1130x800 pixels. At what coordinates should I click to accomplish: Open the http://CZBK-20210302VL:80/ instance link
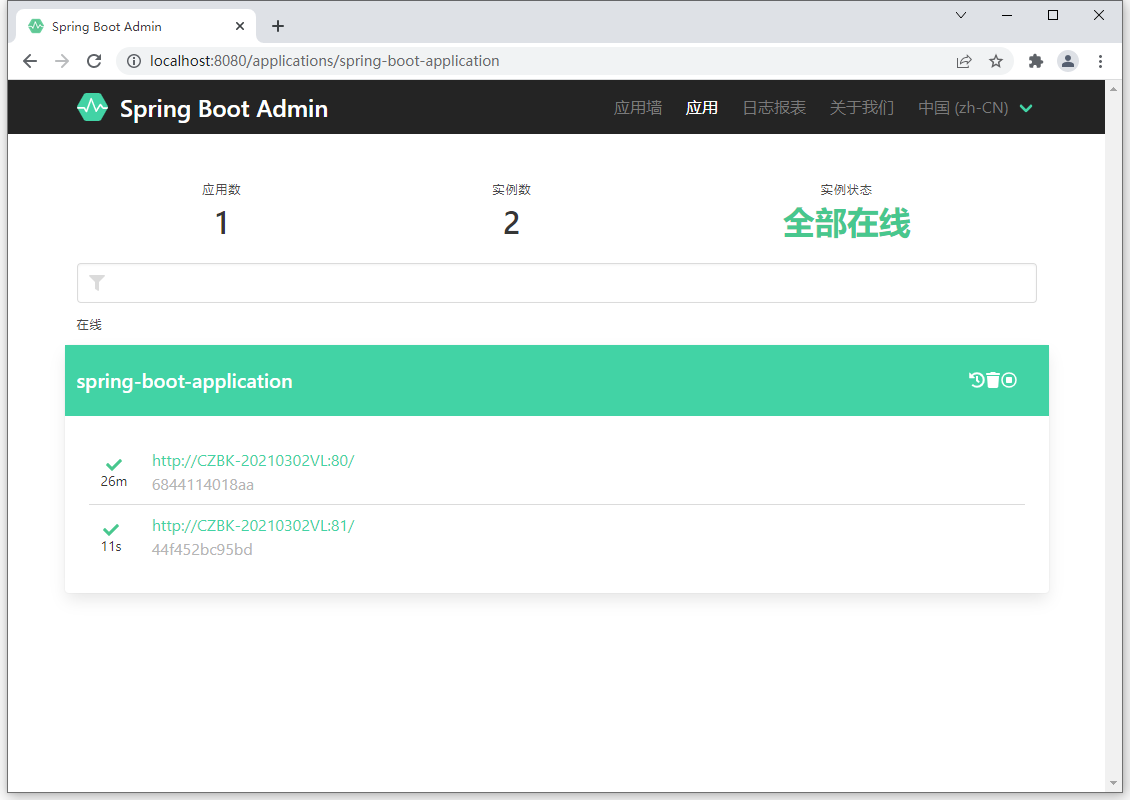[x=253, y=461]
